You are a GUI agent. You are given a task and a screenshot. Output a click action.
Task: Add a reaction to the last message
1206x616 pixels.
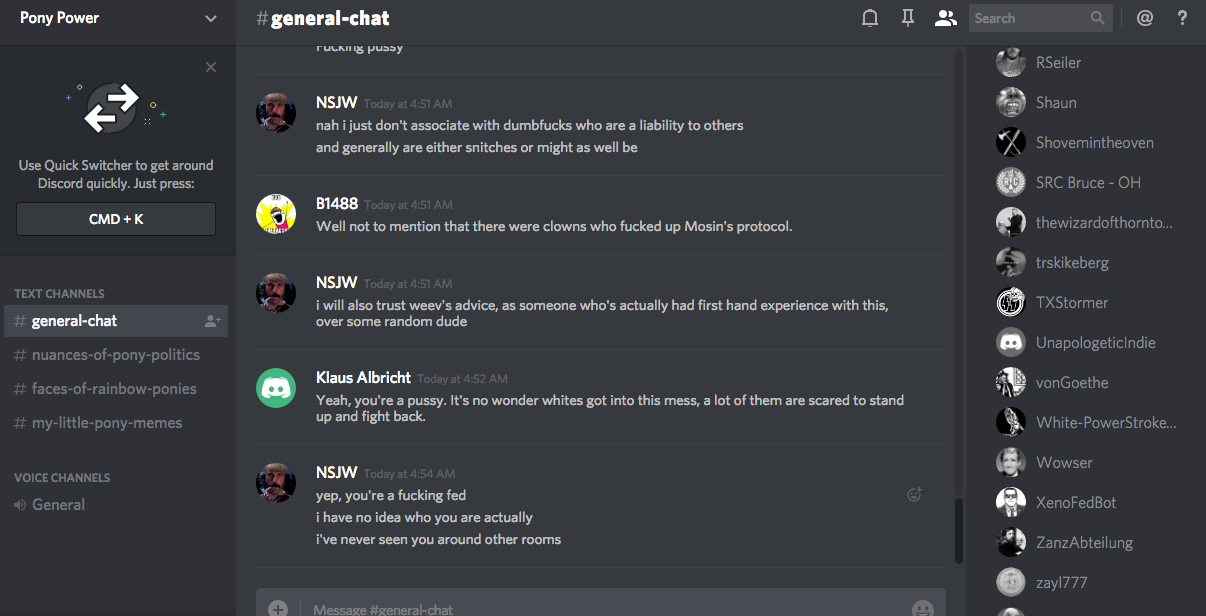tap(914, 494)
